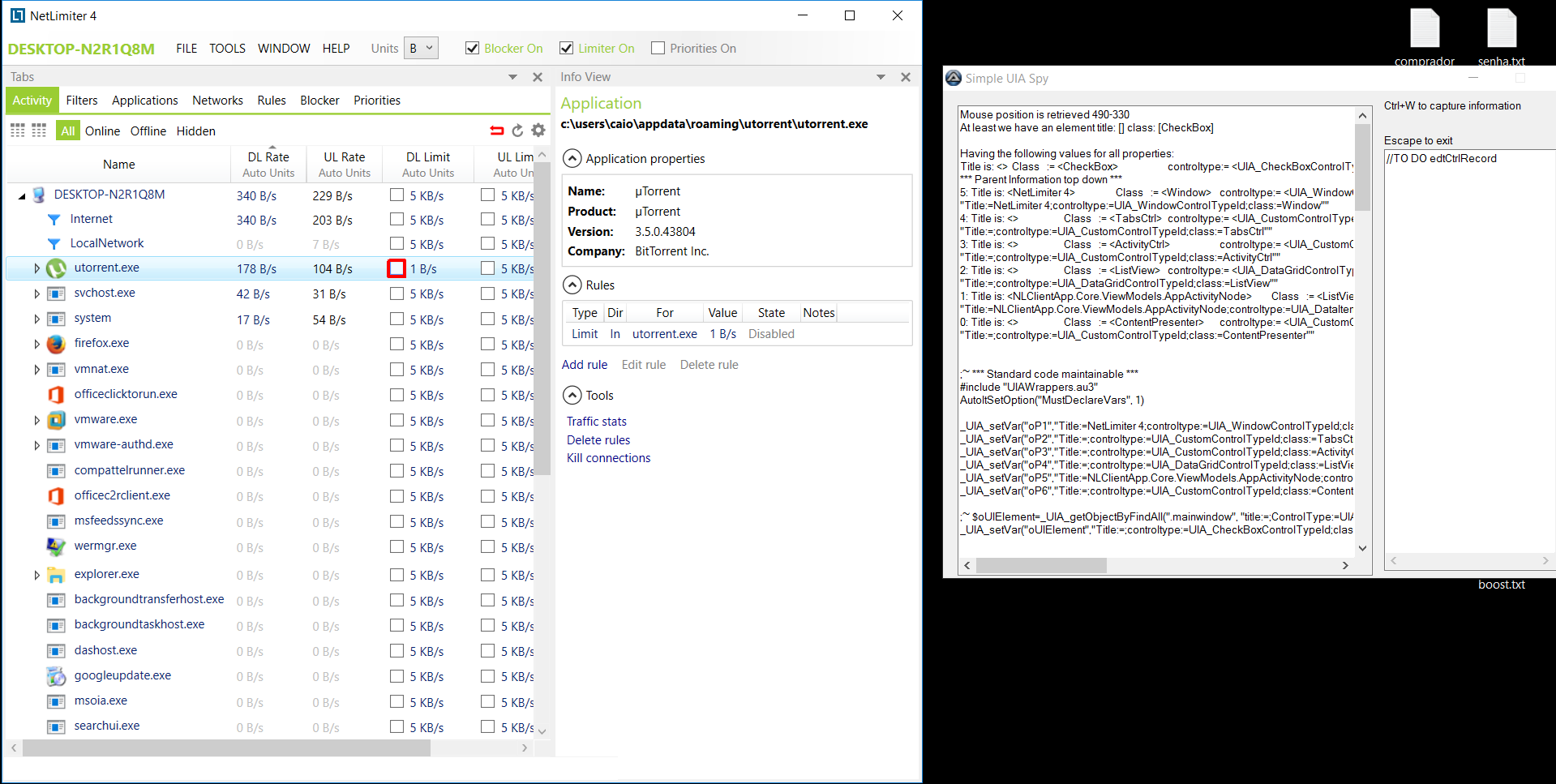Image resolution: width=1556 pixels, height=784 pixels.
Task: Switch to the Filters tab
Action: coord(82,101)
